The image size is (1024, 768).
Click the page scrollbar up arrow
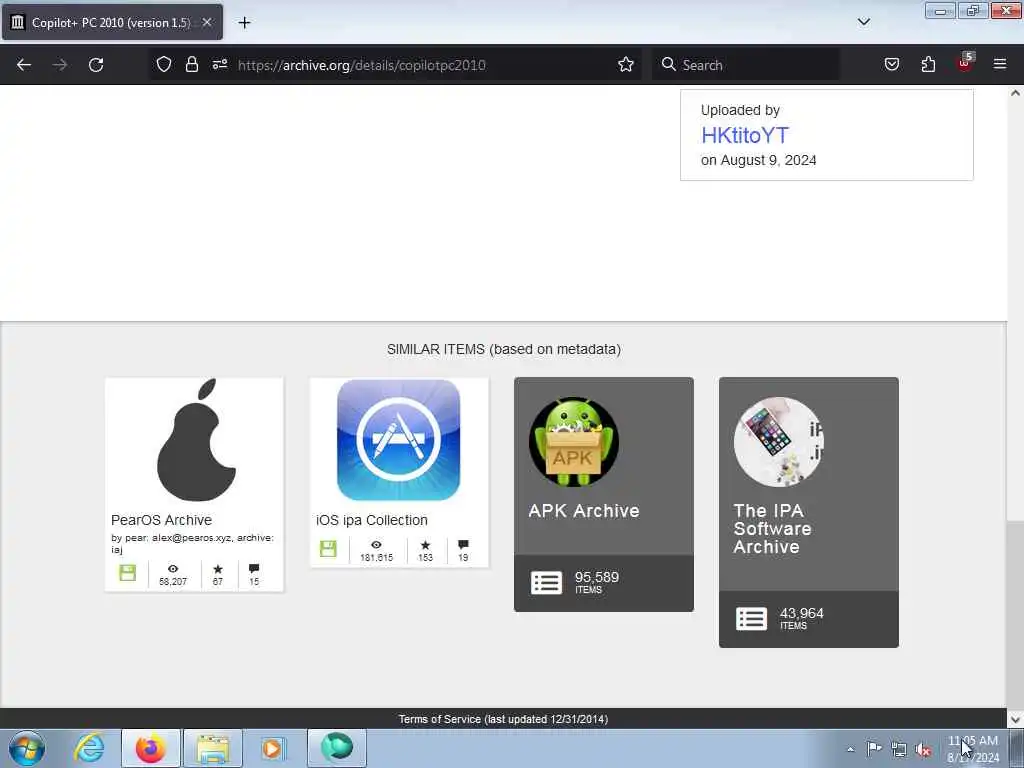1015,93
